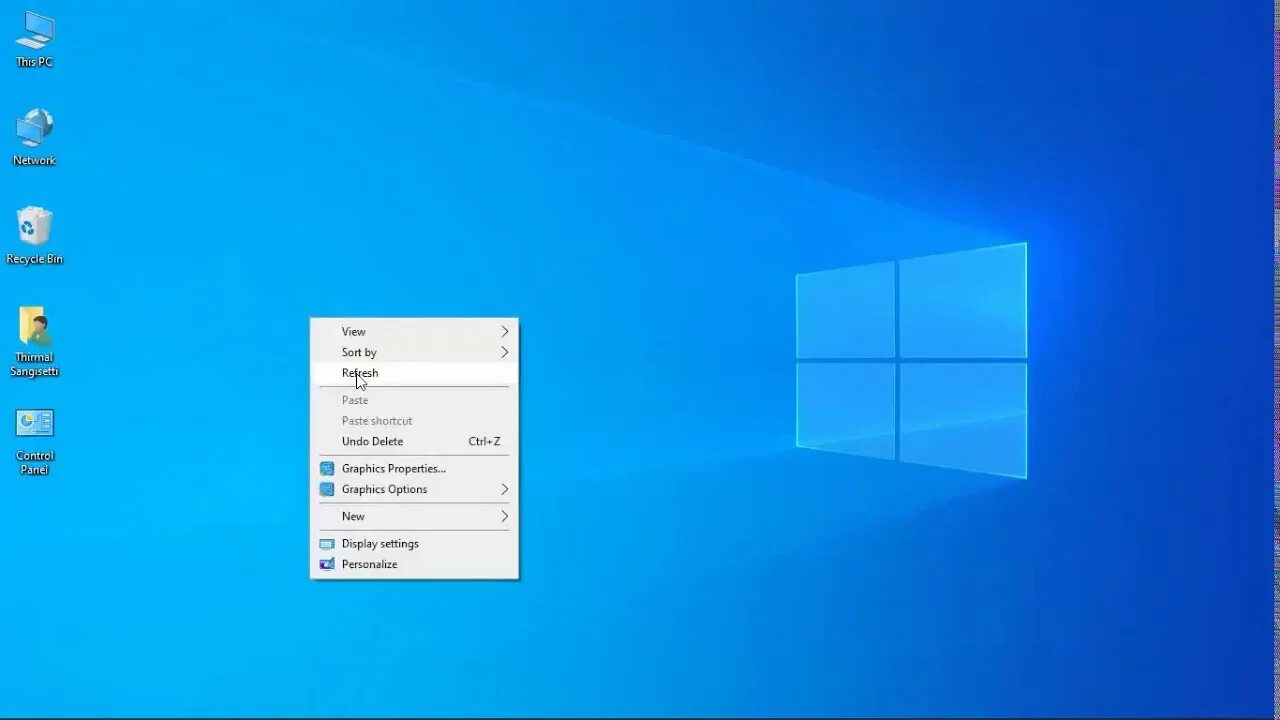Click the "This PC" label text
This screenshot has width=1280, height=720.
point(34,62)
